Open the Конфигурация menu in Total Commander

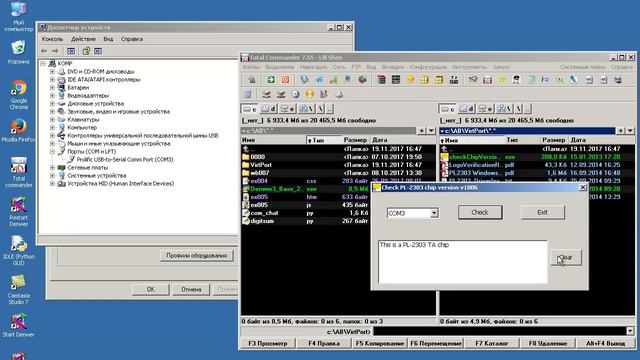tap(428, 67)
